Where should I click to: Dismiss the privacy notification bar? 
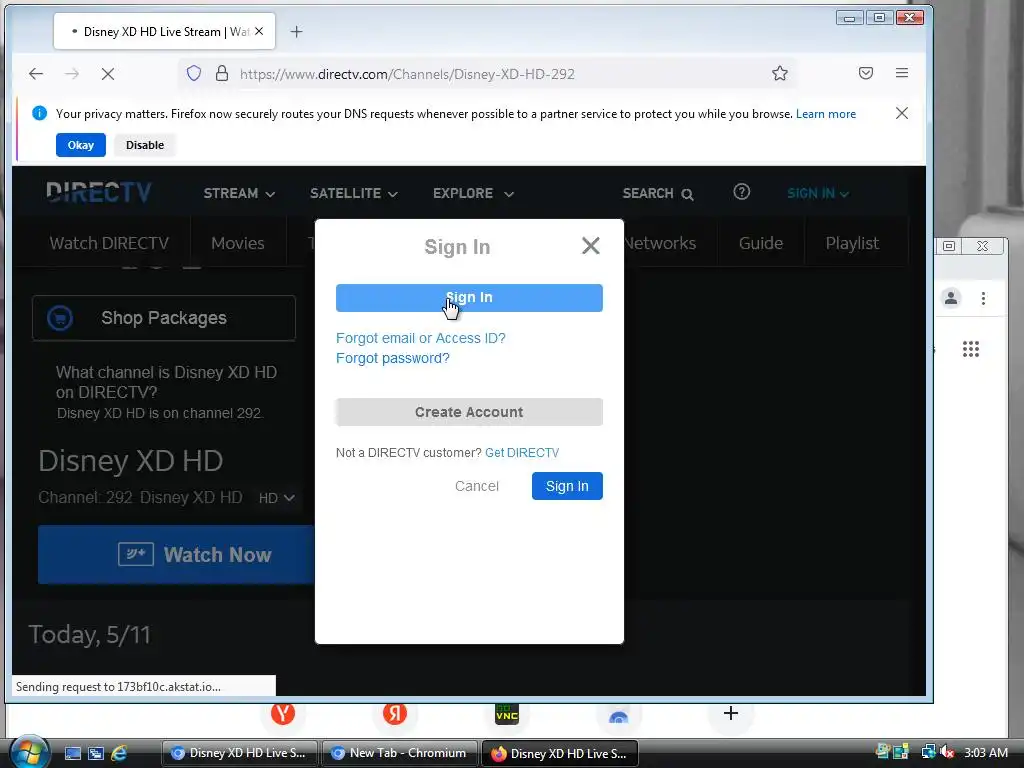point(902,113)
